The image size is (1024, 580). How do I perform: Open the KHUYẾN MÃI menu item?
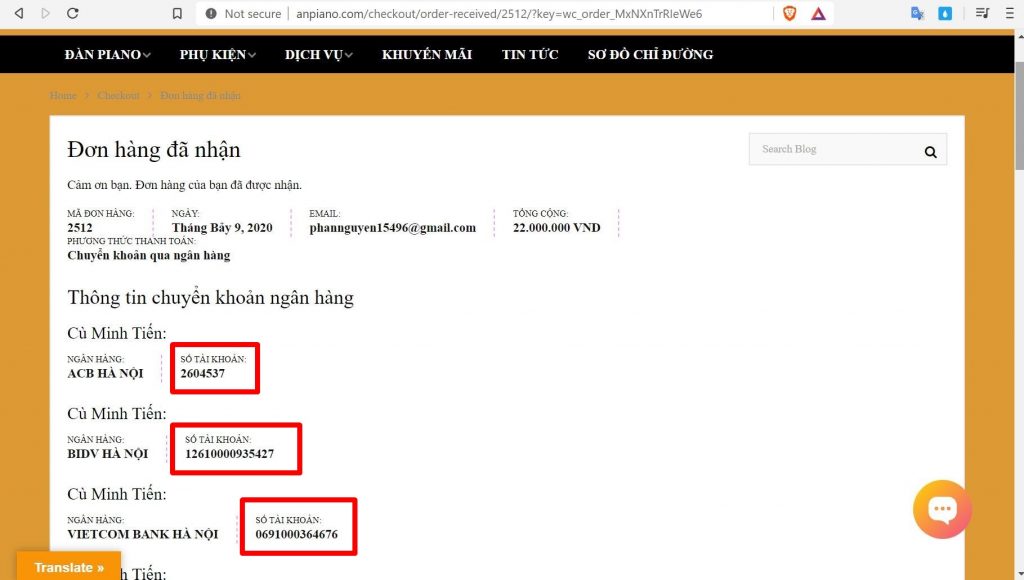coord(427,55)
